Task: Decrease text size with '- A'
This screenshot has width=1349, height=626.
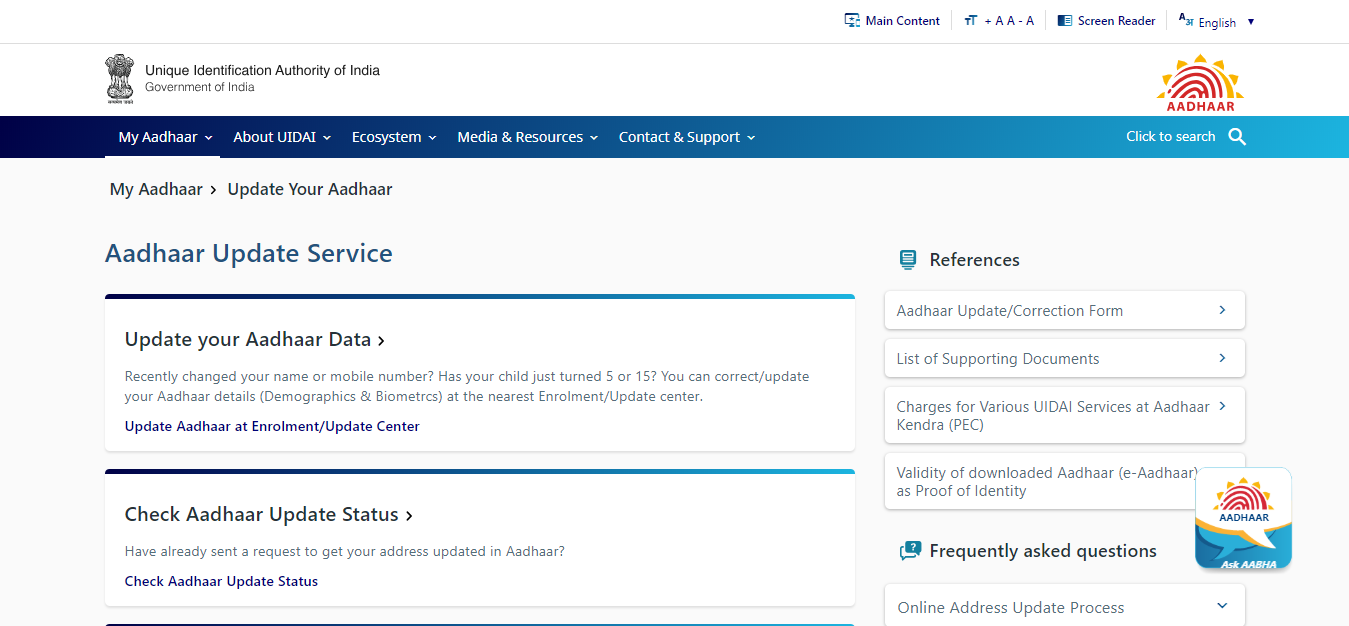Action: tap(1026, 21)
